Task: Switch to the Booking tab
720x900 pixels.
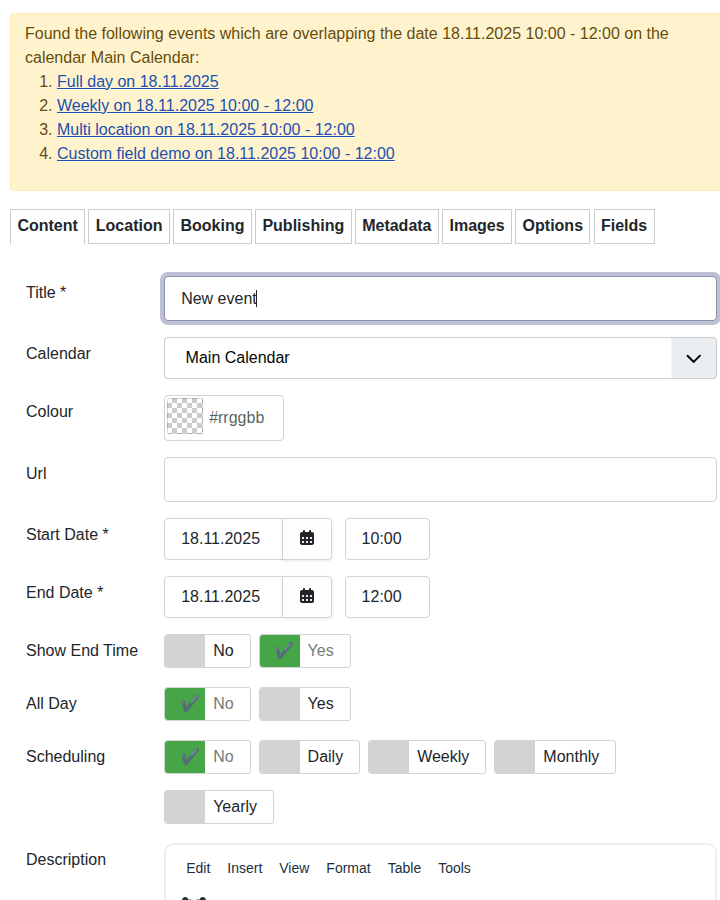Action: pyautogui.click(x=212, y=226)
